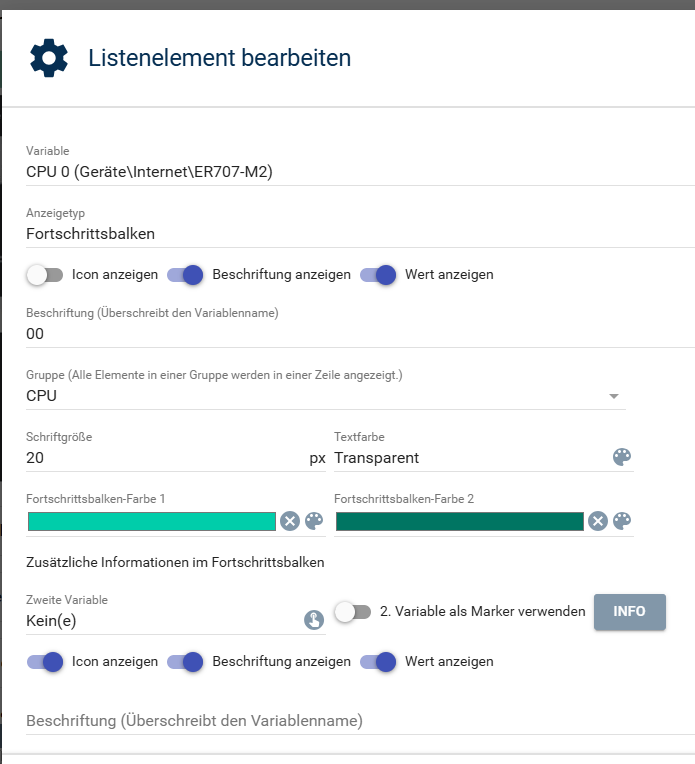Screen dimensions: 695x764
Task: Clear Fortschrittsbalken-Farbe 1 with the X icon
Action: tap(290, 521)
